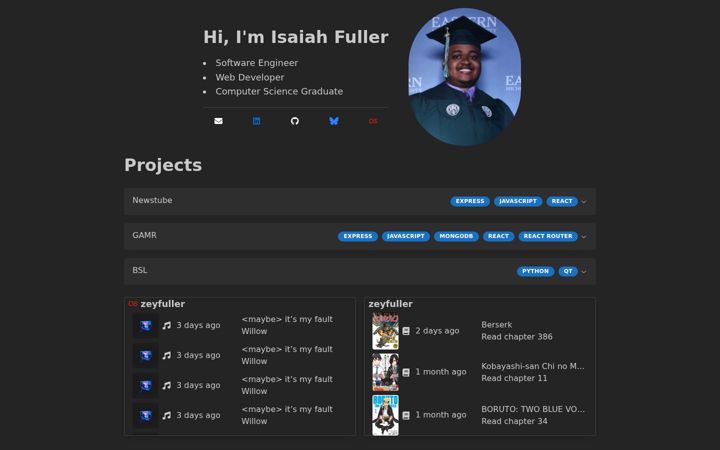Click the Kobayashi-san Chi no M... title
Image resolution: width=720 pixels, height=450 pixels.
533,366
